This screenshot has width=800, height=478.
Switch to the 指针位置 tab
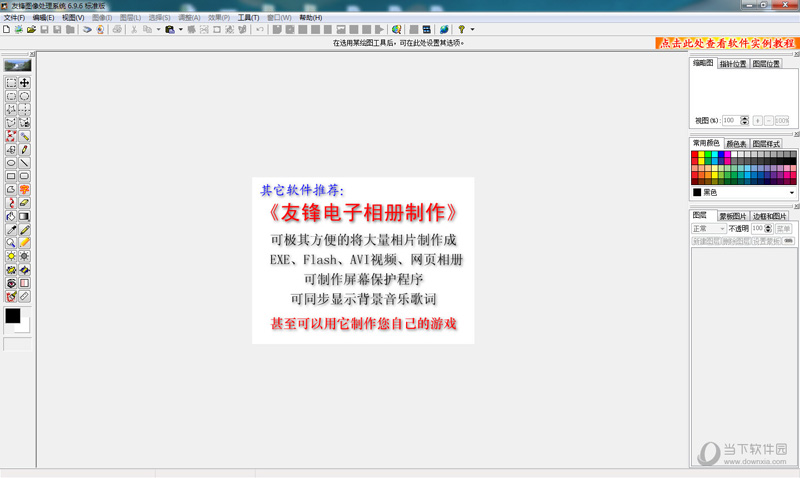(x=733, y=64)
